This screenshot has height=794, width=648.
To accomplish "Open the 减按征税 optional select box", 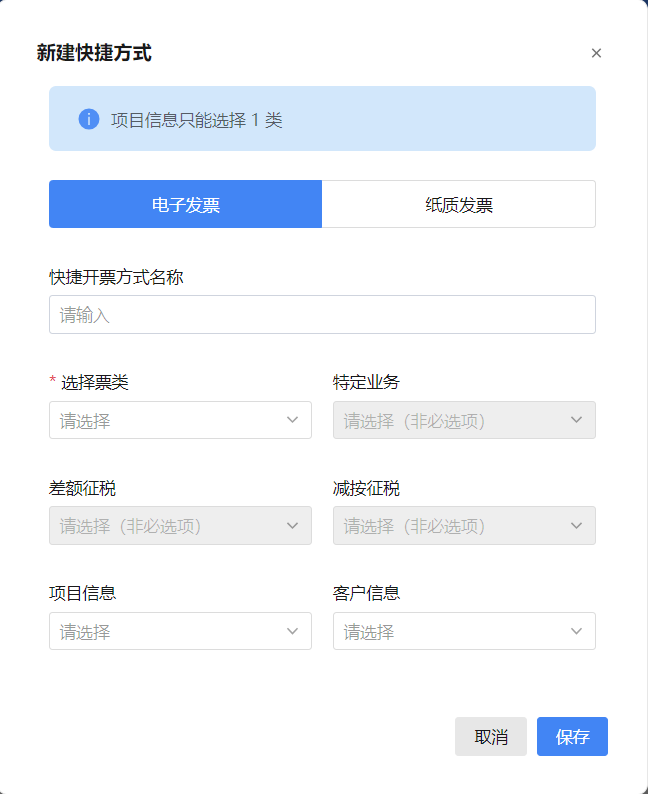I will pos(464,526).
